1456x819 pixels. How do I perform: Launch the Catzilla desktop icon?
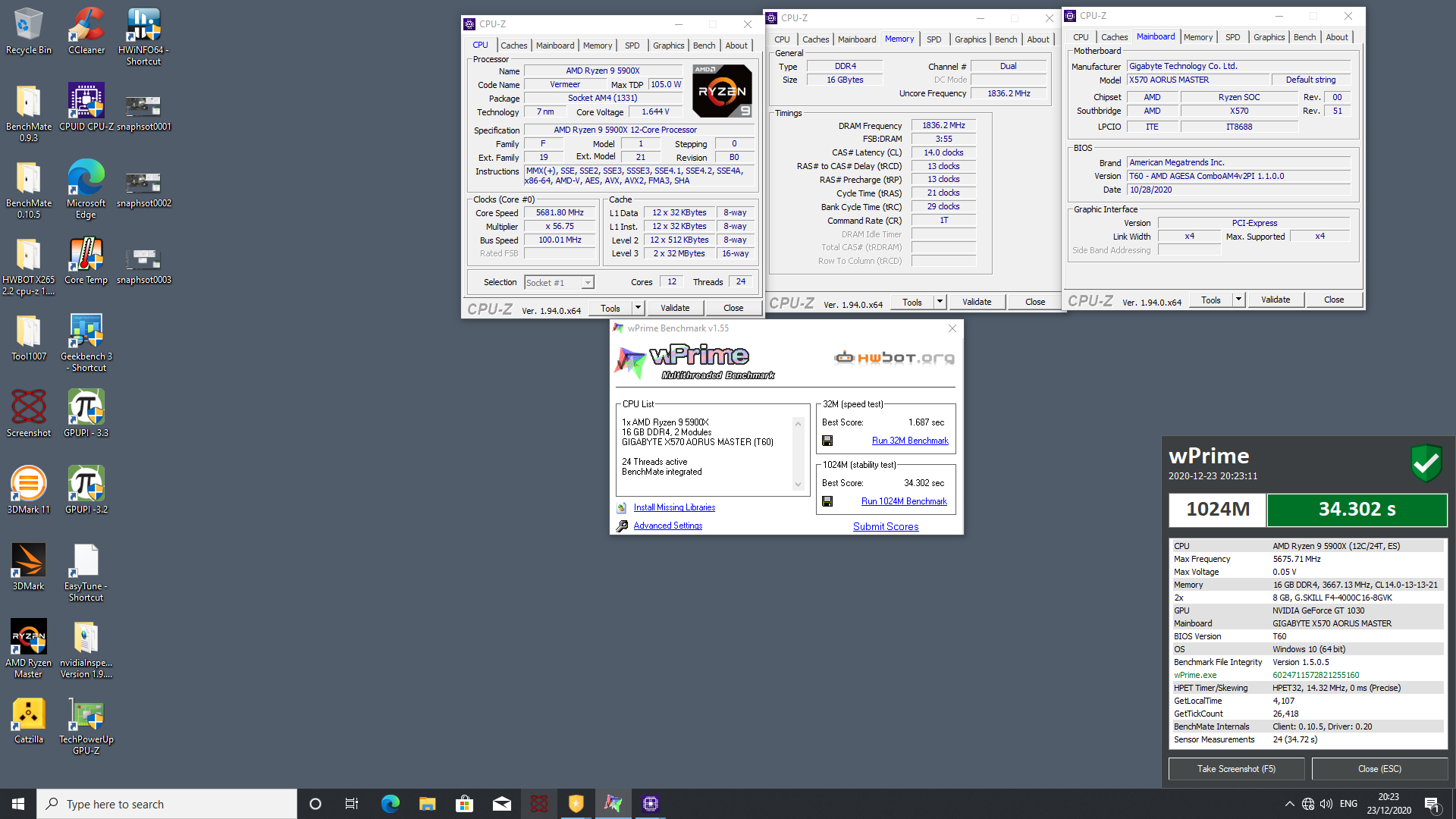(29, 720)
